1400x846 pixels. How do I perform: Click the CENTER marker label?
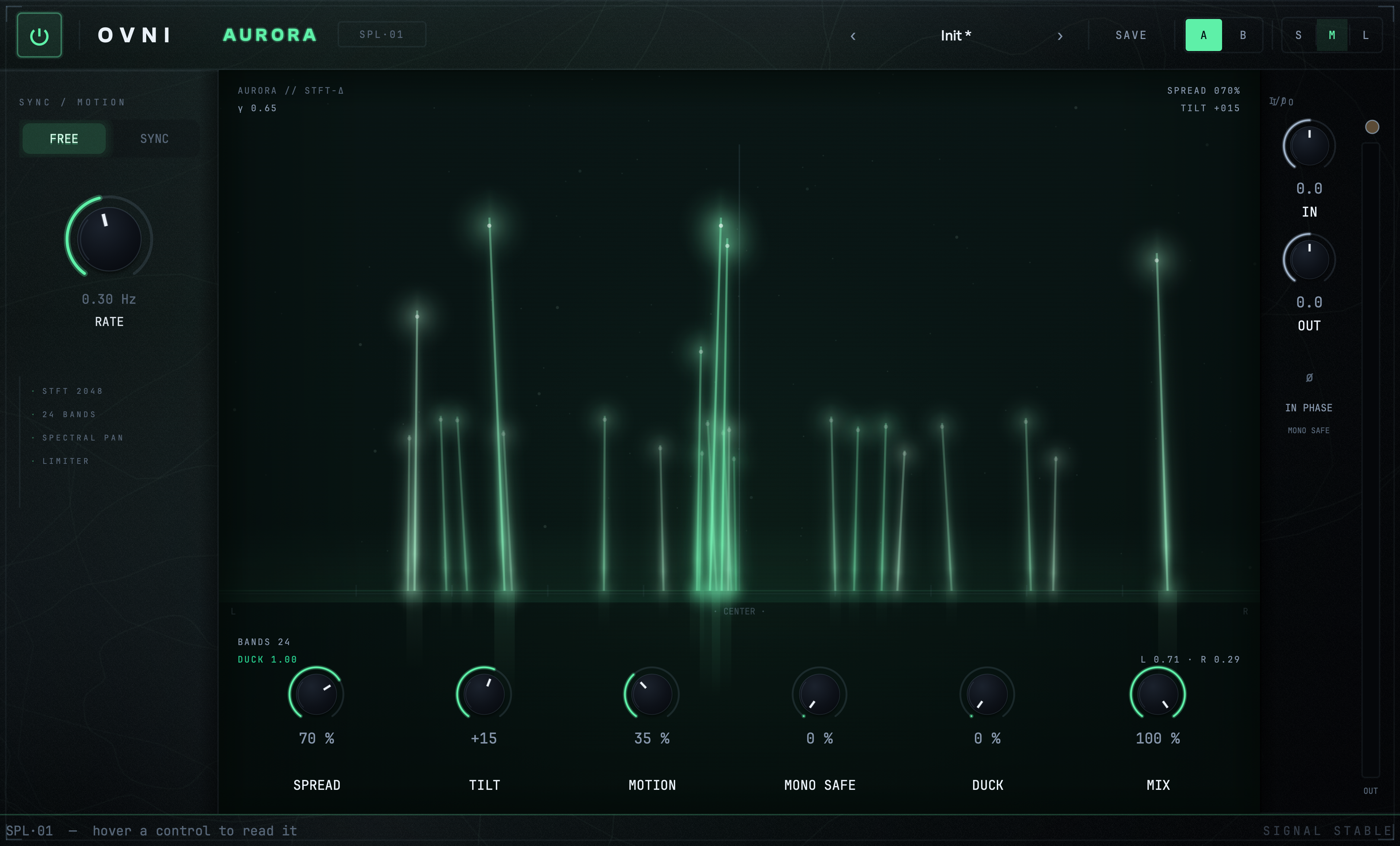pos(739,612)
